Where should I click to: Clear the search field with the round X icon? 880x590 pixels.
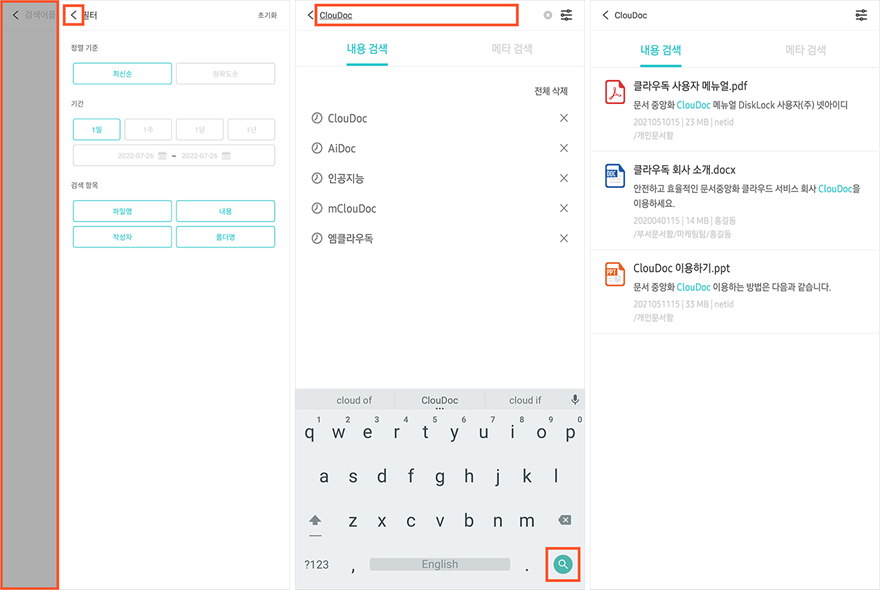tap(548, 15)
